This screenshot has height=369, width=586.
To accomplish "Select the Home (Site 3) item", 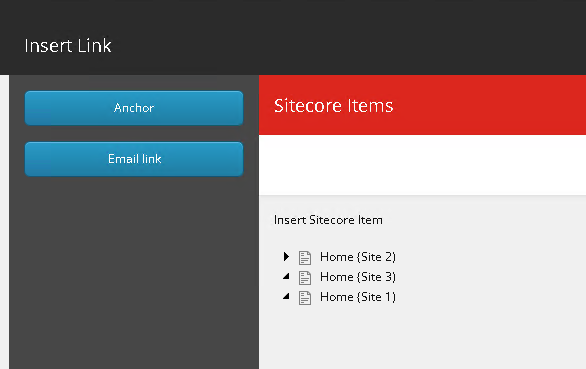I will click(x=358, y=277).
